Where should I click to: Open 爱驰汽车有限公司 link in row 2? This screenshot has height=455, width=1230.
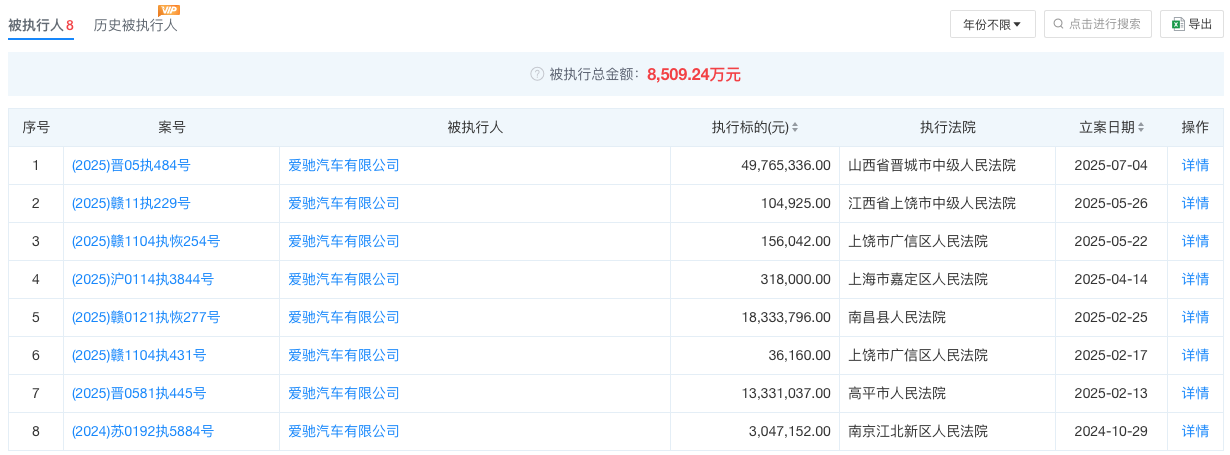pyautogui.click(x=344, y=203)
